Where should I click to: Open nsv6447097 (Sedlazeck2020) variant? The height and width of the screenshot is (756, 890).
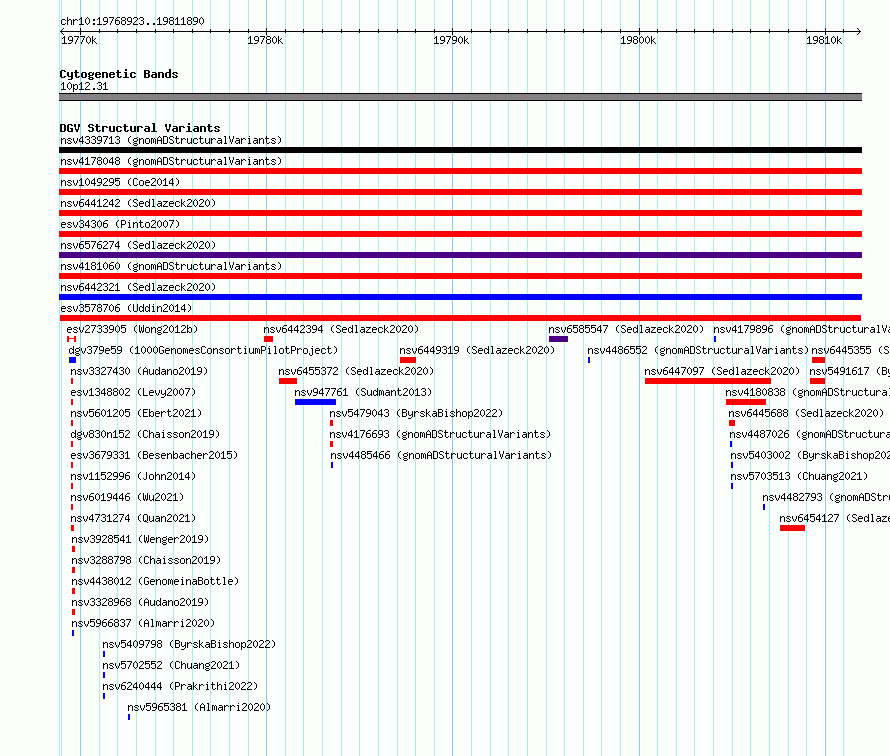[x=722, y=371]
